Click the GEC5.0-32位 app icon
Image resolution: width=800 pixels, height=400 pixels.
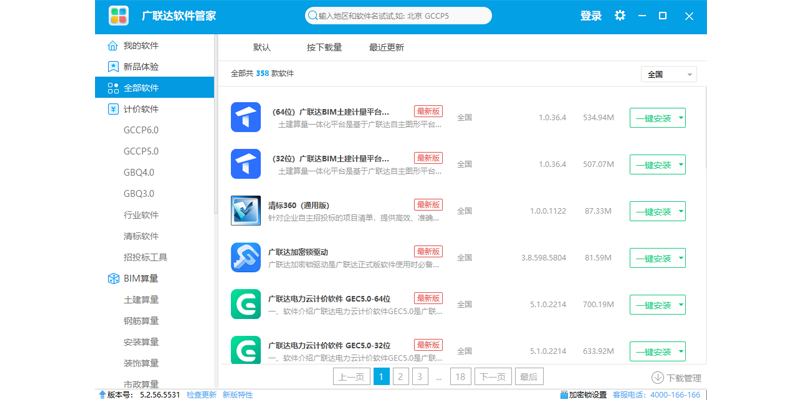[x=245, y=350]
